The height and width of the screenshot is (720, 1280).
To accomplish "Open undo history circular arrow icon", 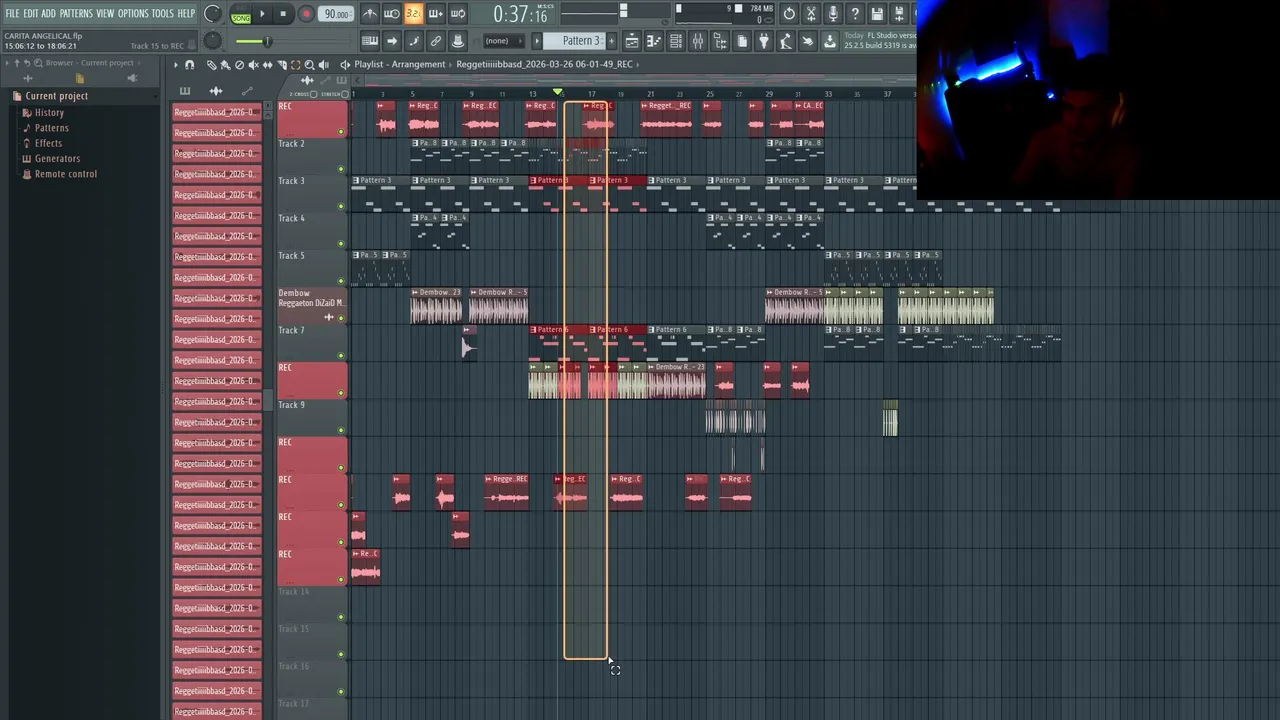I will click(x=789, y=14).
